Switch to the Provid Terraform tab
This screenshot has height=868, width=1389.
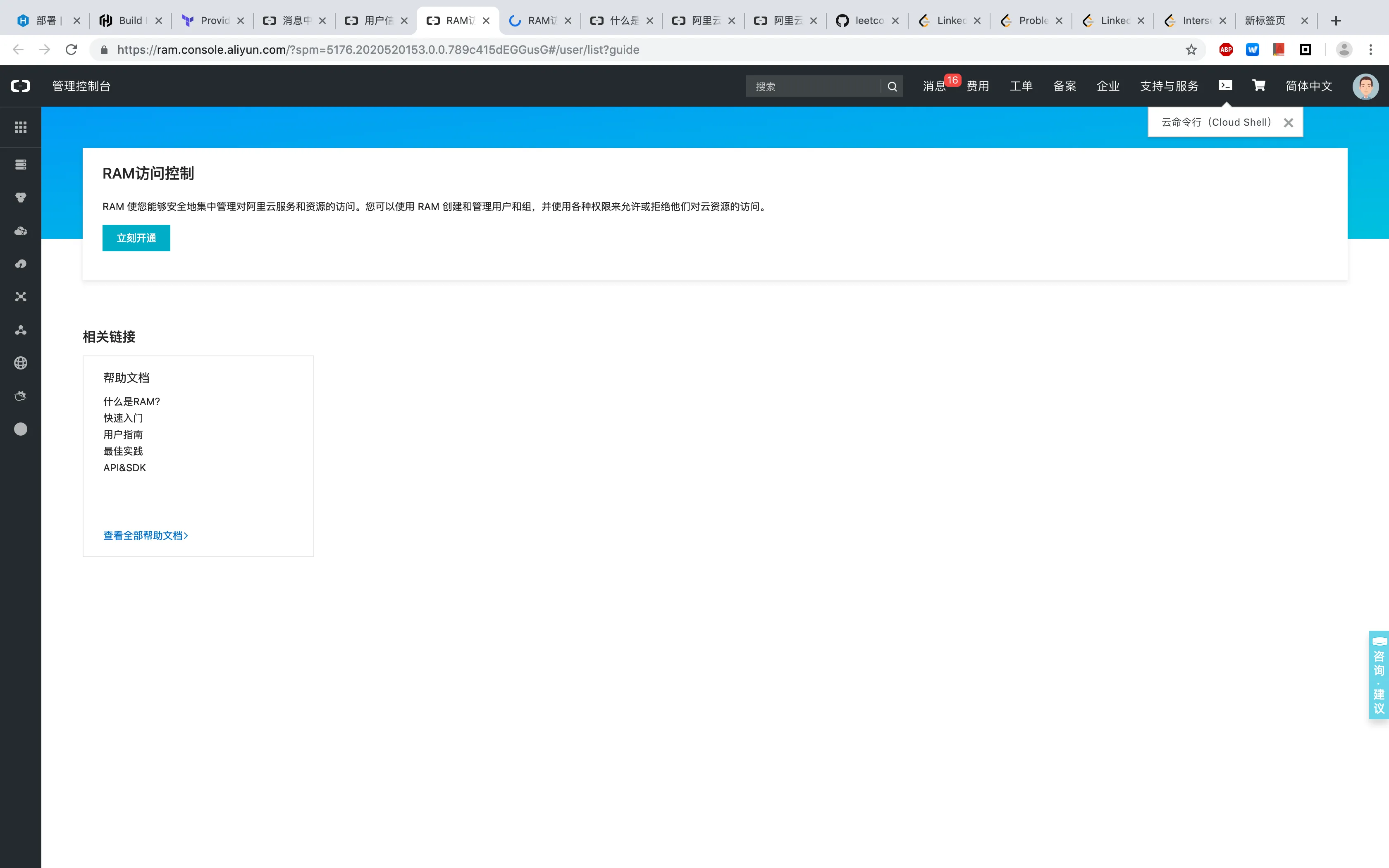click(x=212, y=21)
